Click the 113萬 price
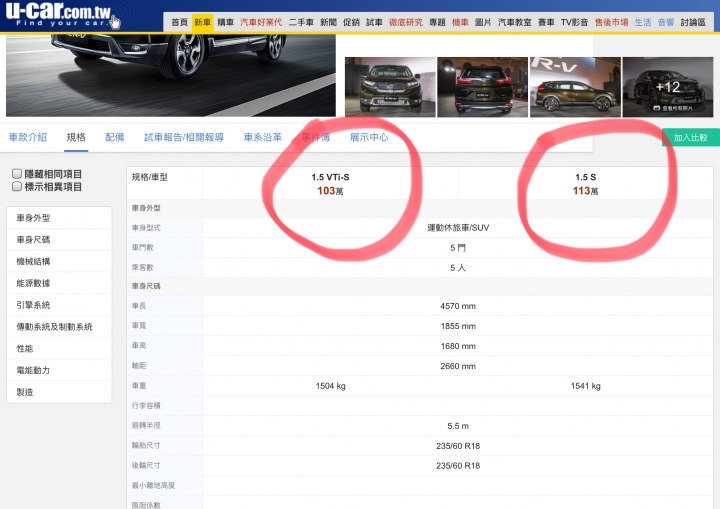 [x=585, y=191]
